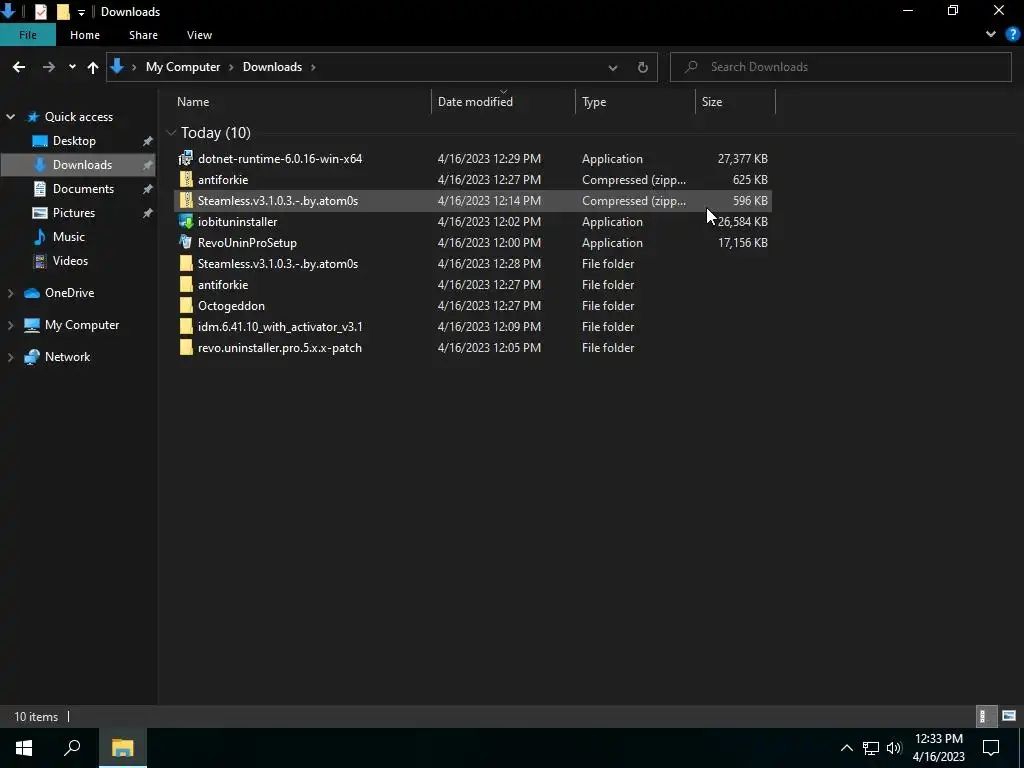Open Explorer Help question mark icon
1024x768 pixels.
(x=1012, y=35)
